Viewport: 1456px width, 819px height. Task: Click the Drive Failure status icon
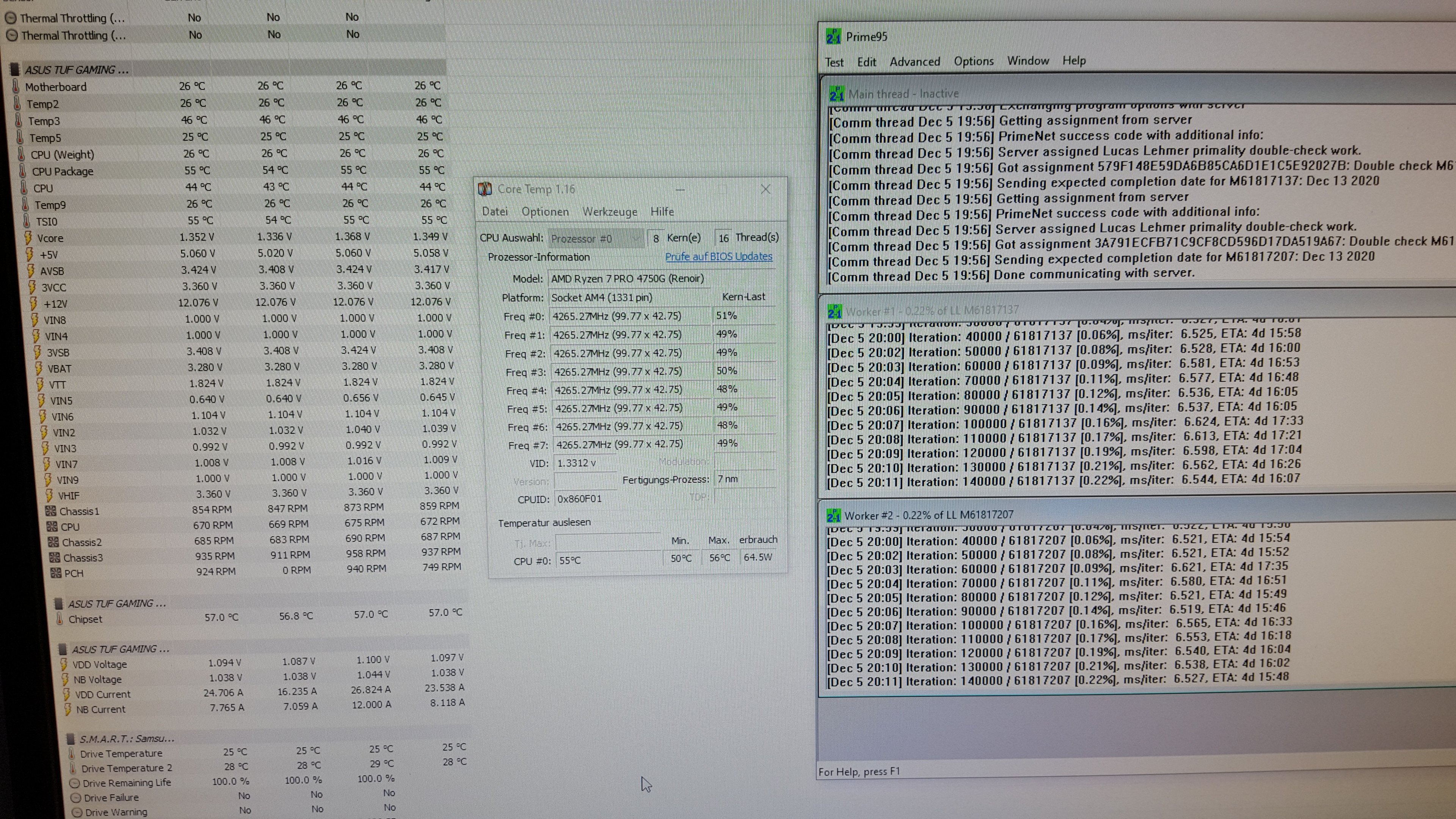(75, 797)
